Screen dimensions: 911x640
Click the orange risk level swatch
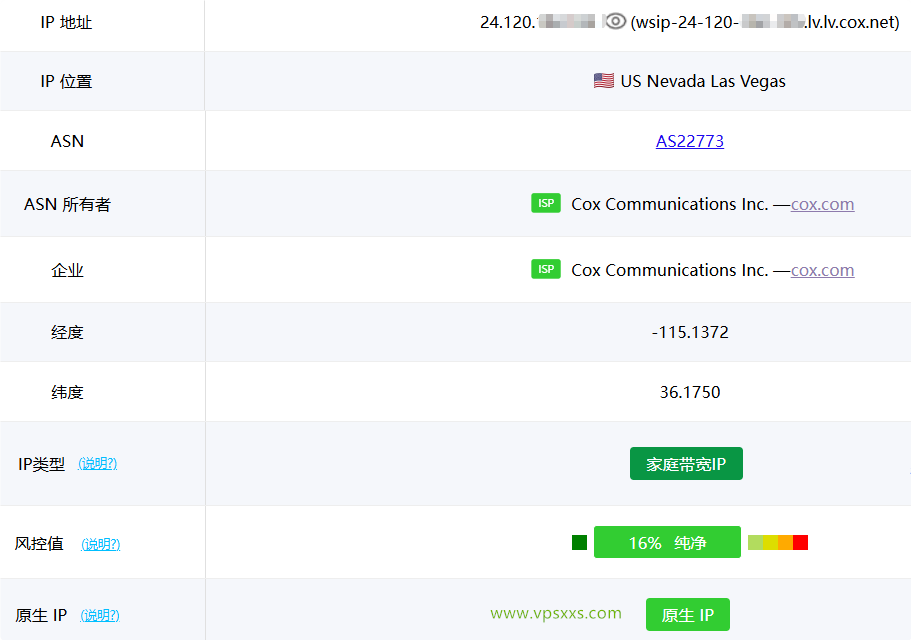(x=786, y=542)
